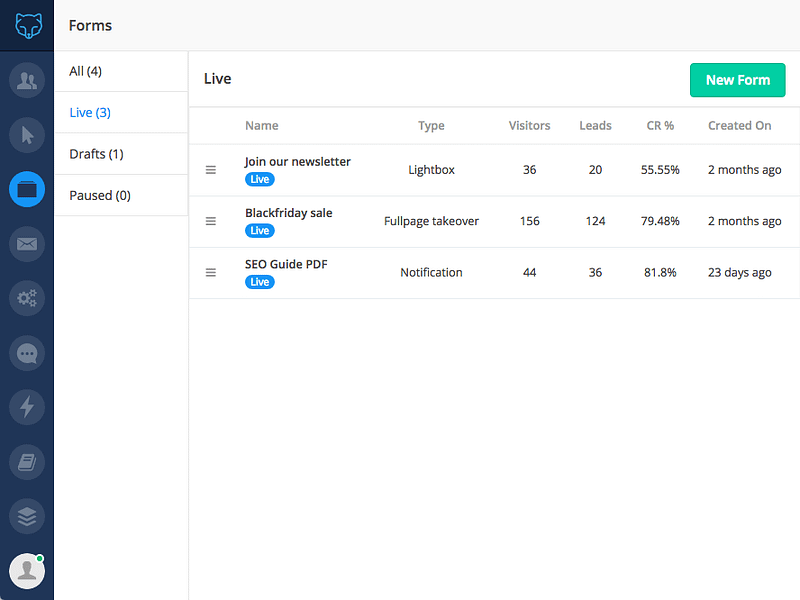Open the menu handle for SEO Guide PDF
The image size is (800, 600).
(x=211, y=272)
